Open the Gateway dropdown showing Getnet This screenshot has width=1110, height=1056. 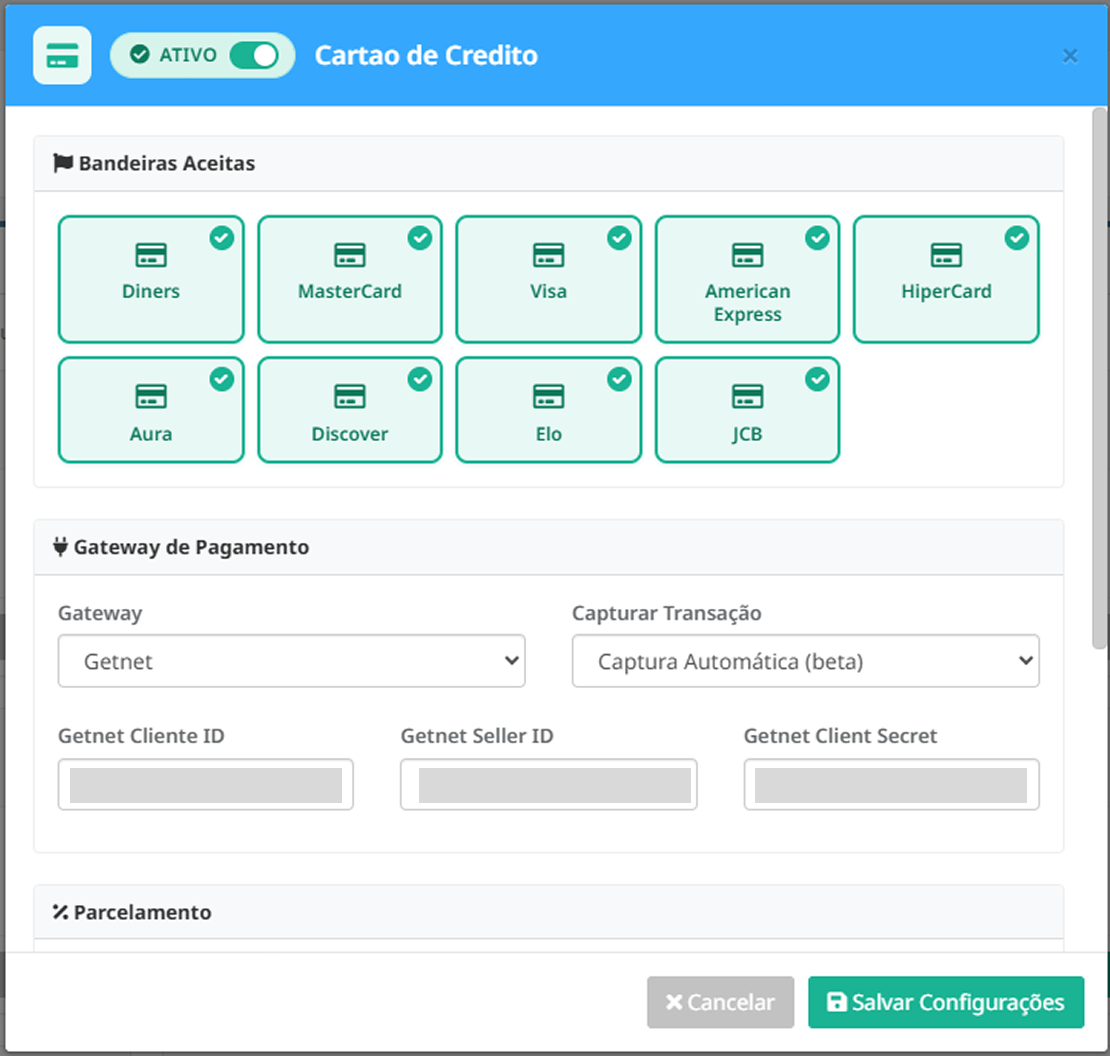[292, 661]
